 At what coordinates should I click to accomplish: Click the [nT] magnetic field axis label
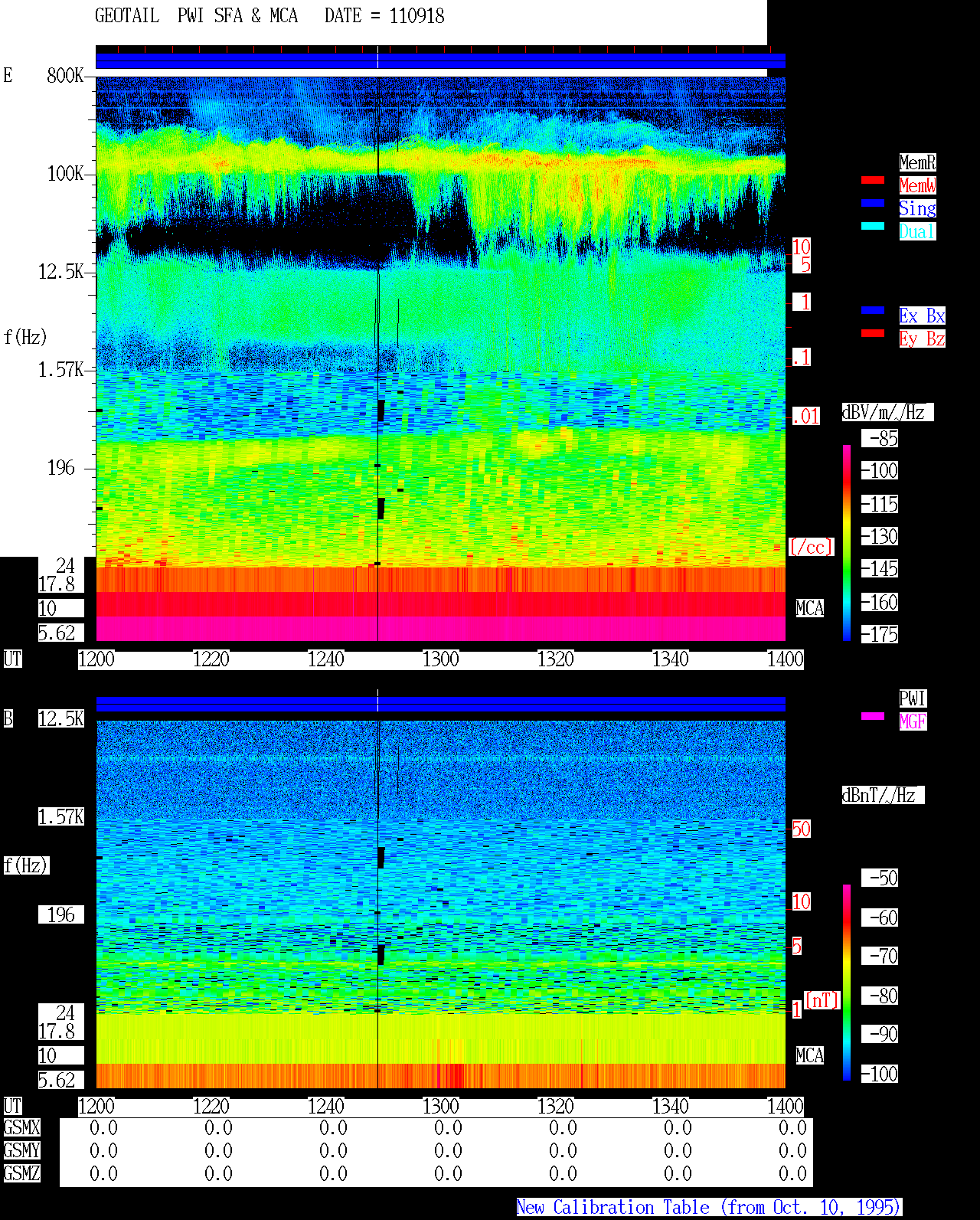[x=822, y=1000]
